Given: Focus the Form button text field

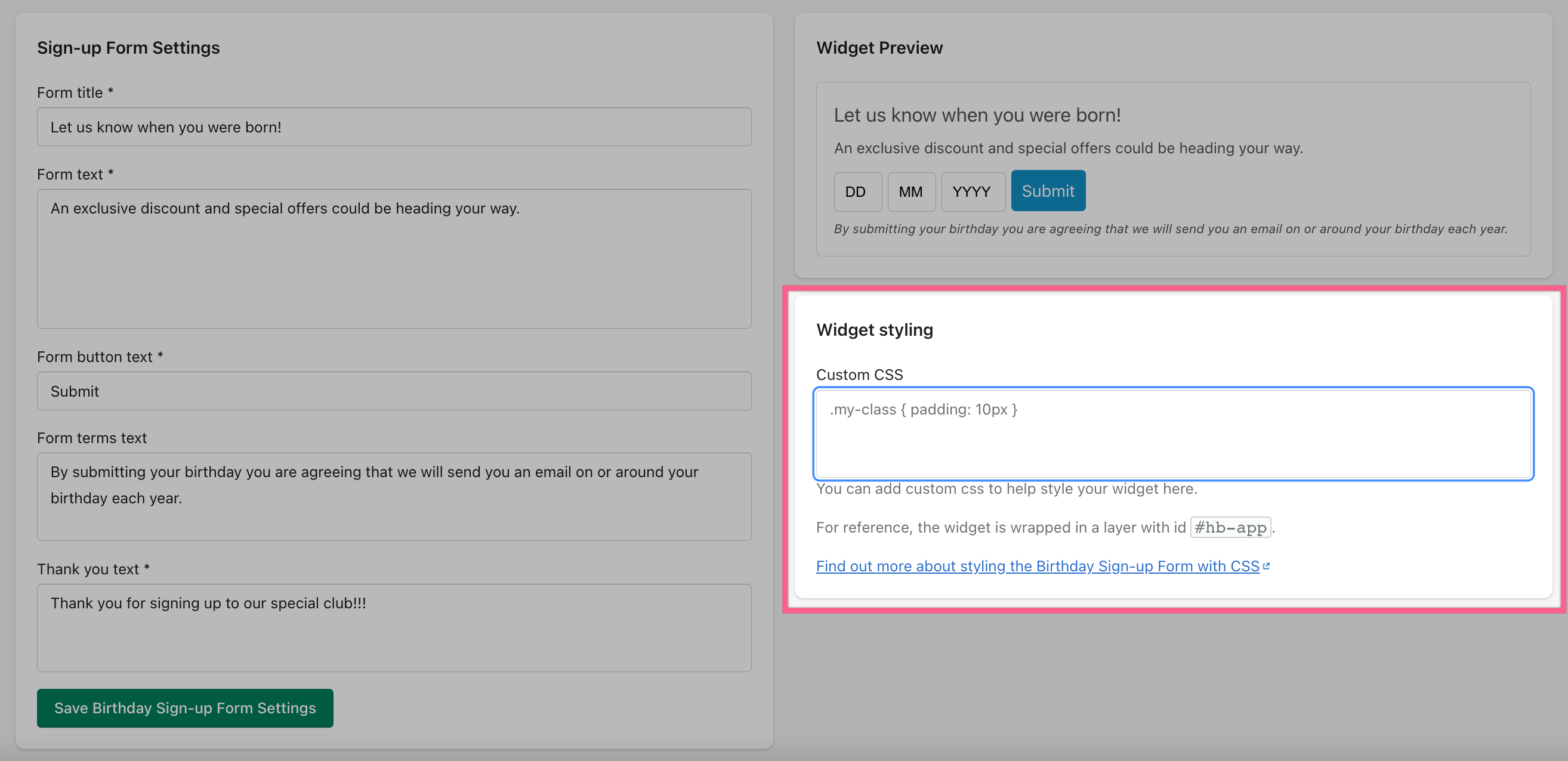Looking at the screenshot, I should point(394,391).
